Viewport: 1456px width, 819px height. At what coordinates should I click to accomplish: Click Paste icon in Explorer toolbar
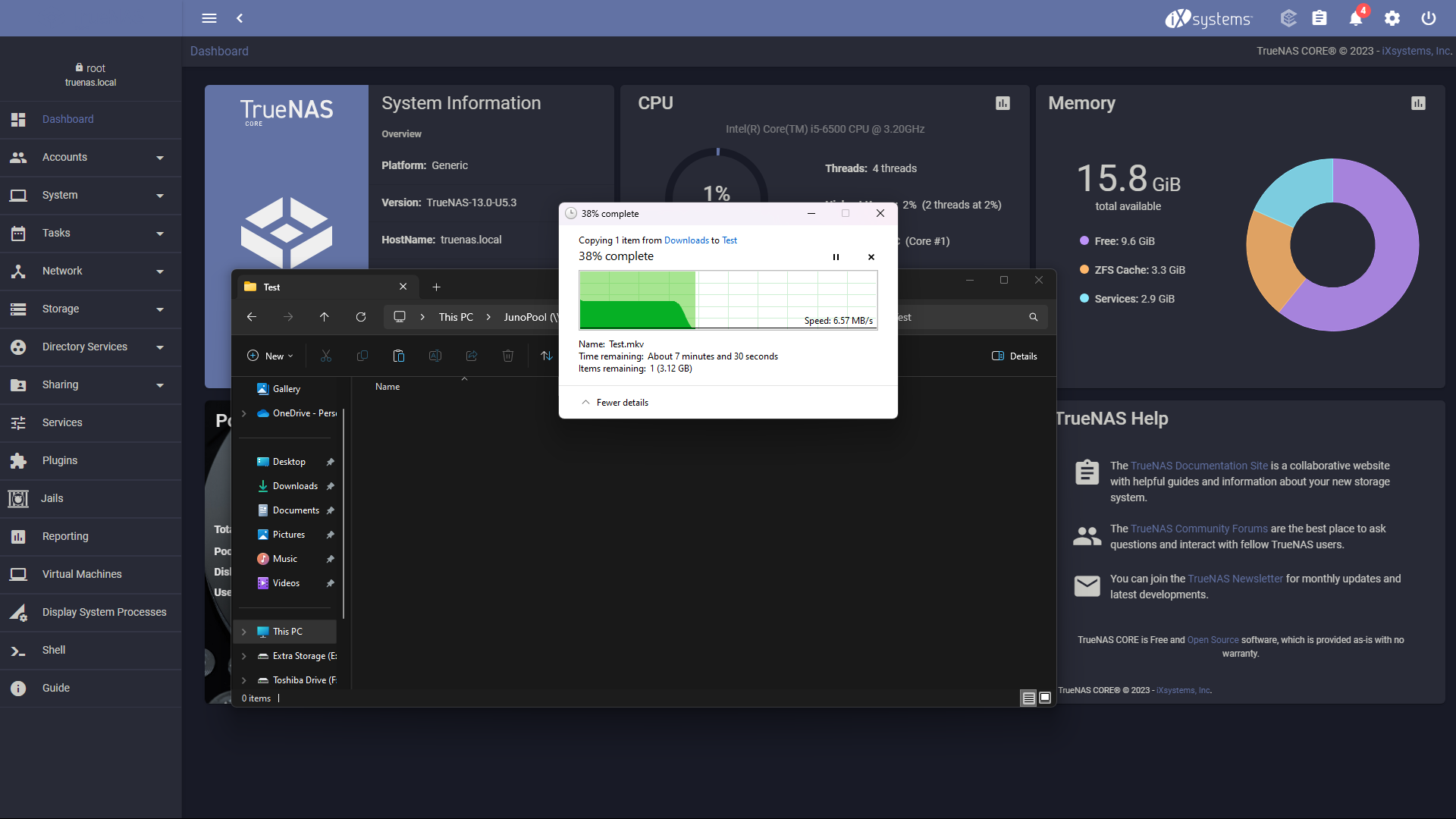point(399,356)
